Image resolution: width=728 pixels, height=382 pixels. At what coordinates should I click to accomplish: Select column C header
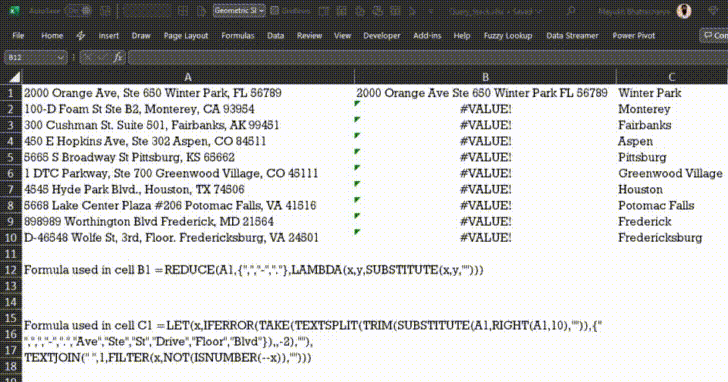point(672,77)
